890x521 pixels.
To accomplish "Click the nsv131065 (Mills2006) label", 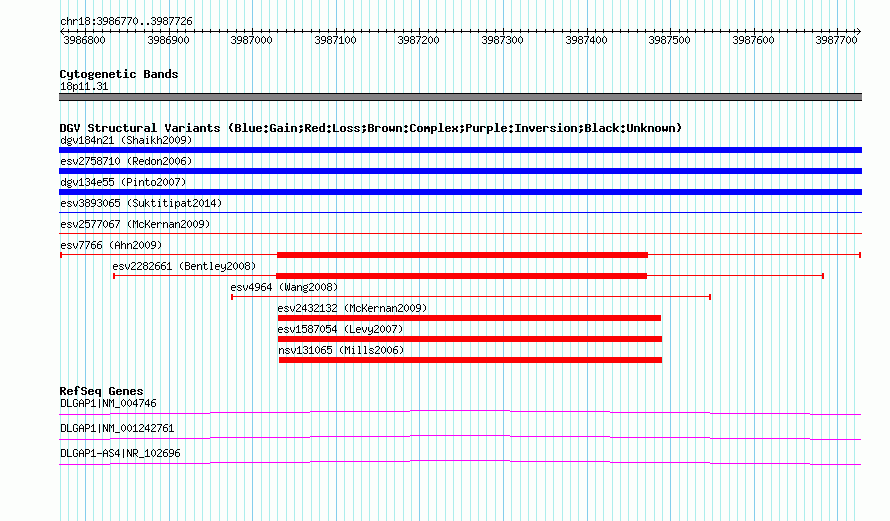I will (x=341, y=350).
